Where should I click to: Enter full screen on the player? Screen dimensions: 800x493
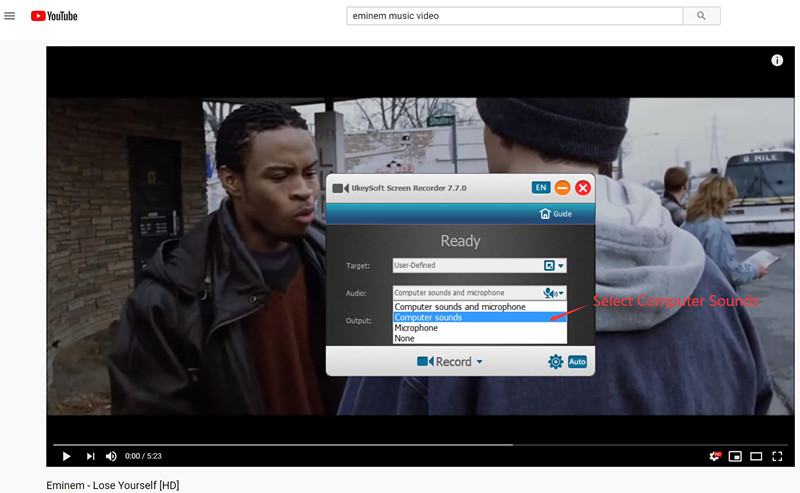(777, 456)
